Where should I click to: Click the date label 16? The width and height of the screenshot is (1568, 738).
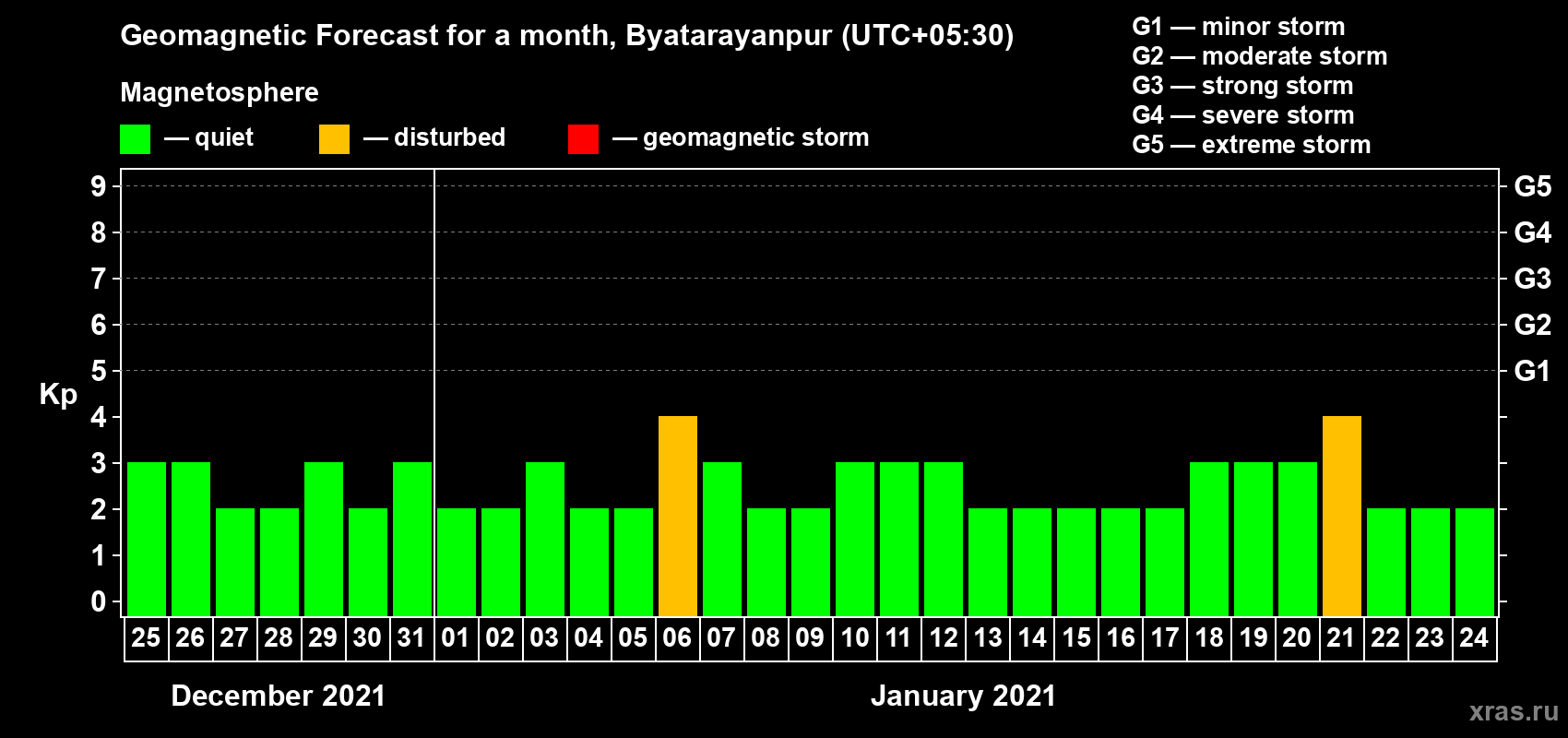(x=1121, y=638)
